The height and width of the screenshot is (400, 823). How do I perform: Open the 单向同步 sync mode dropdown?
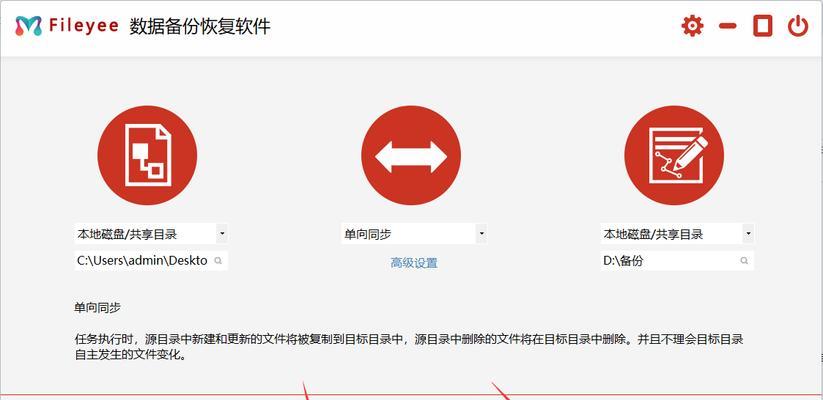(414, 234)
